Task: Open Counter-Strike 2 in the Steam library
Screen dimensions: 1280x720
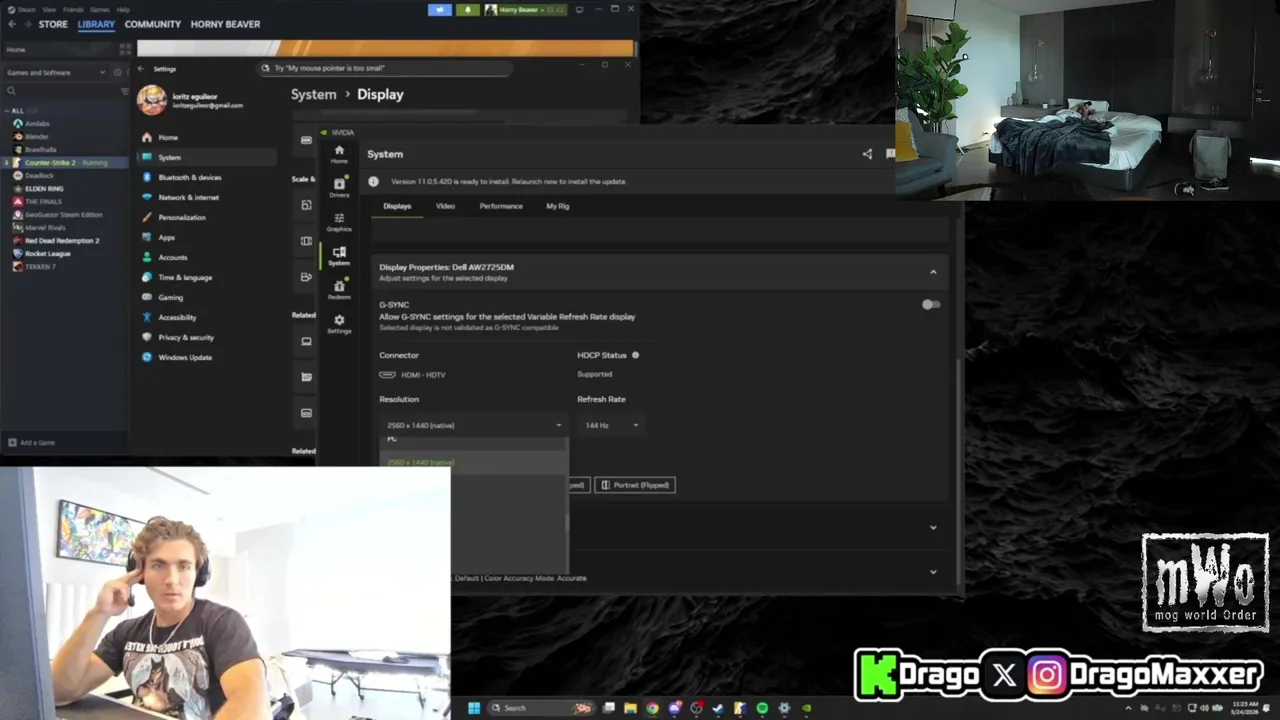Action: (65, 162)
